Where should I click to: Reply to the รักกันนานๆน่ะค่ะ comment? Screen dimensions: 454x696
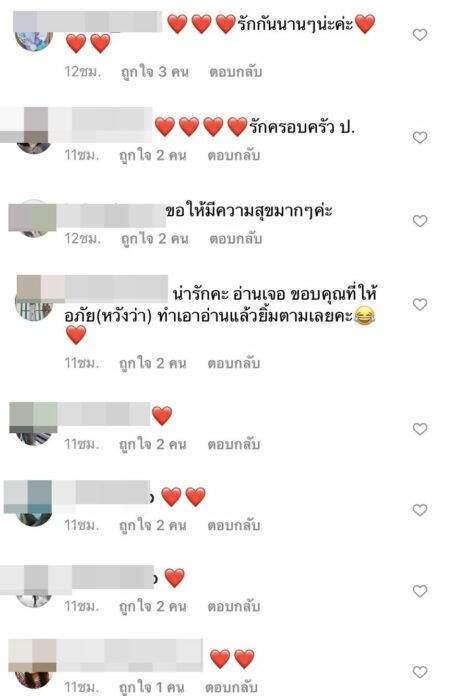coord(235,72)
